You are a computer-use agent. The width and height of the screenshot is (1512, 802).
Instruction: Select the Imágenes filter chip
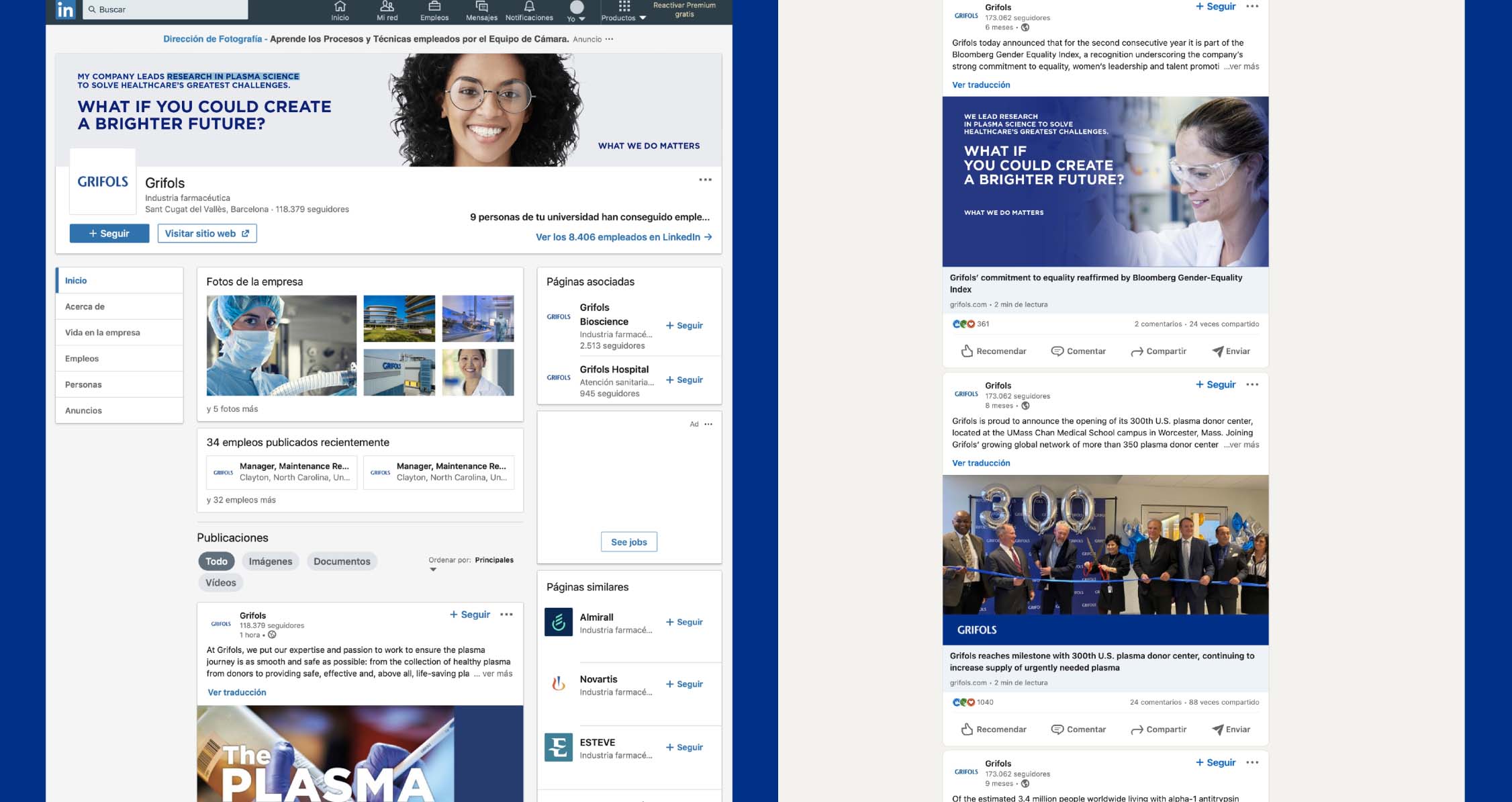point(271,562)
